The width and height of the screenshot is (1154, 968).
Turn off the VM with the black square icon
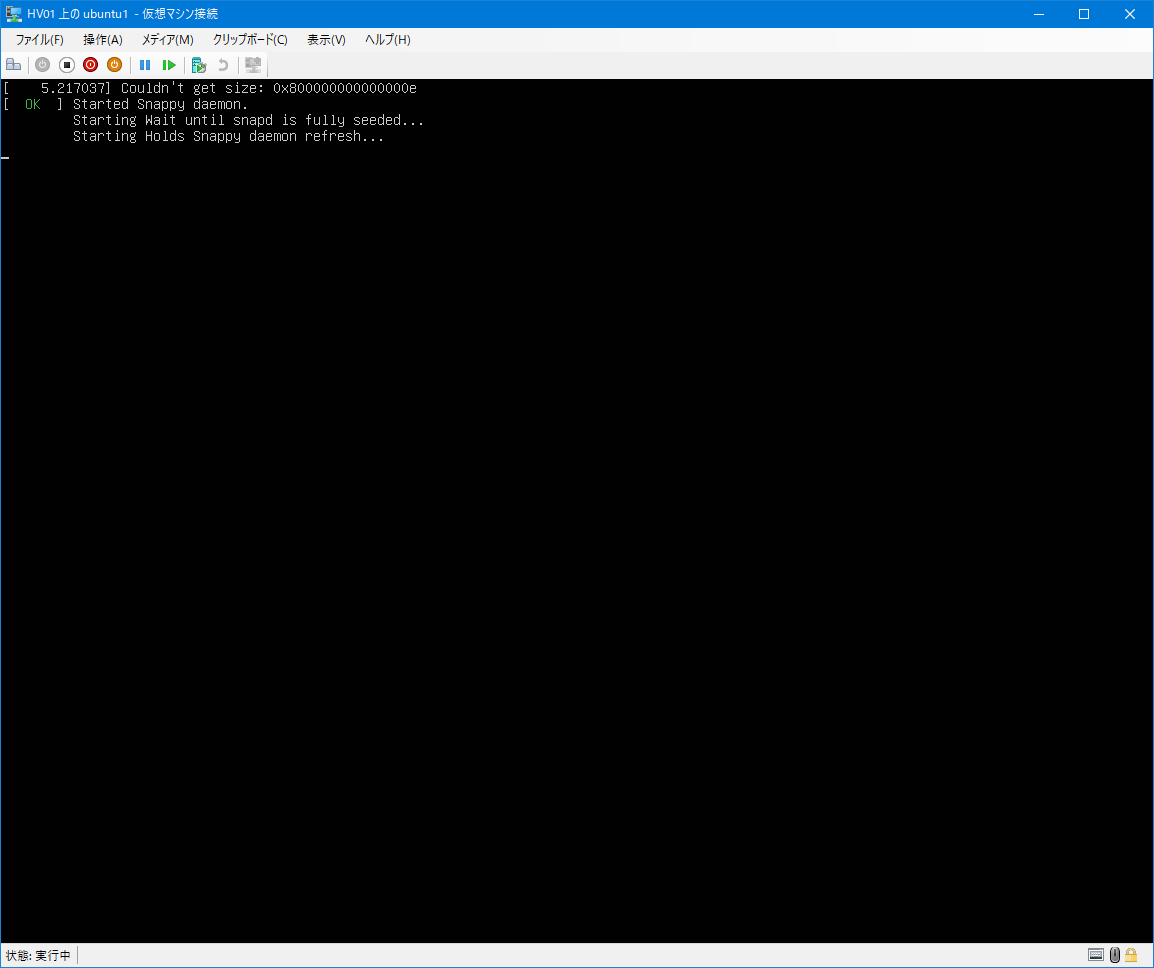tap(67, 65)
